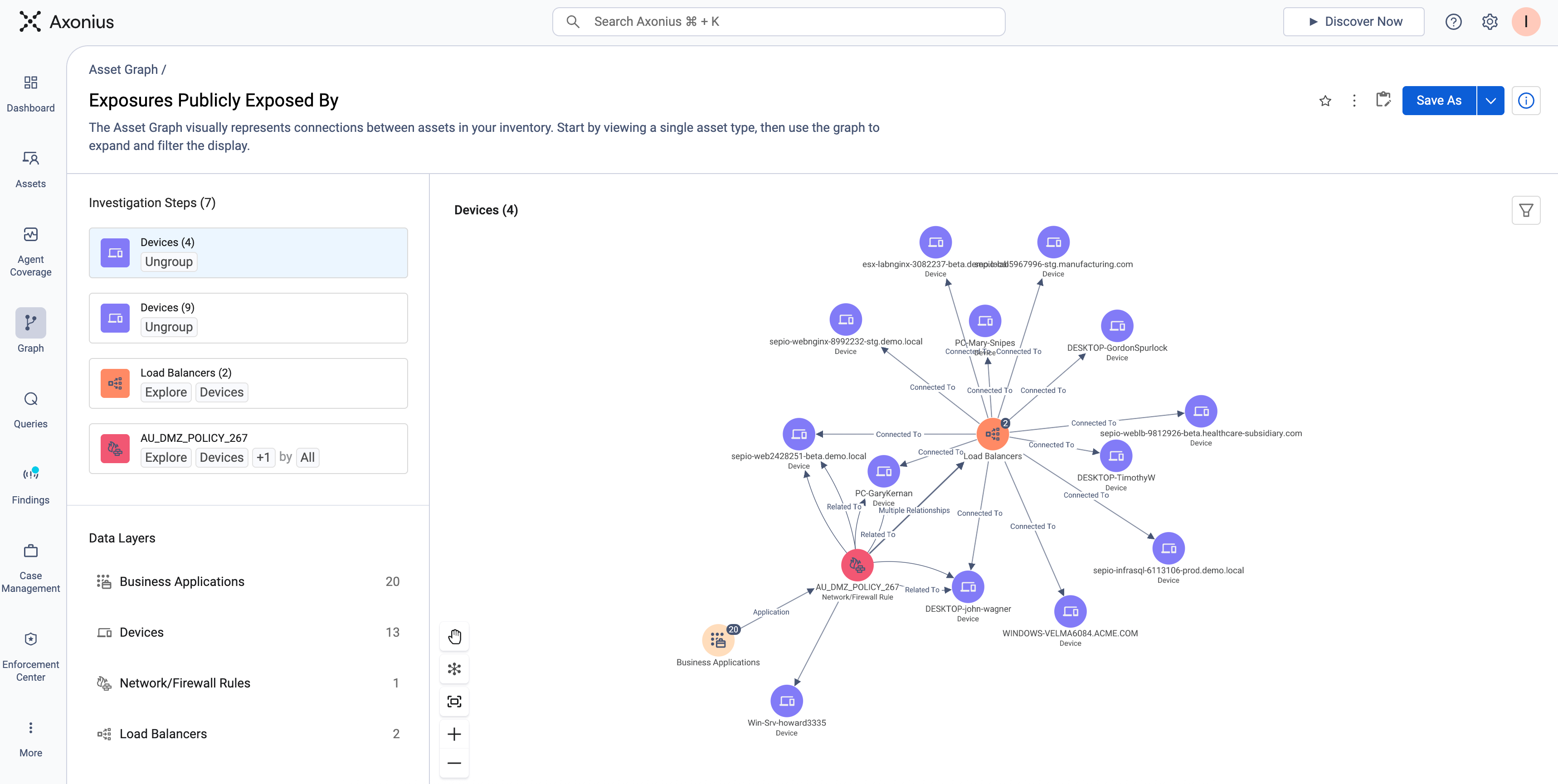Viewport: 1558px width, 784px height.
Task: Click the fit-to-screen icon
Action: tap(454, 702)
